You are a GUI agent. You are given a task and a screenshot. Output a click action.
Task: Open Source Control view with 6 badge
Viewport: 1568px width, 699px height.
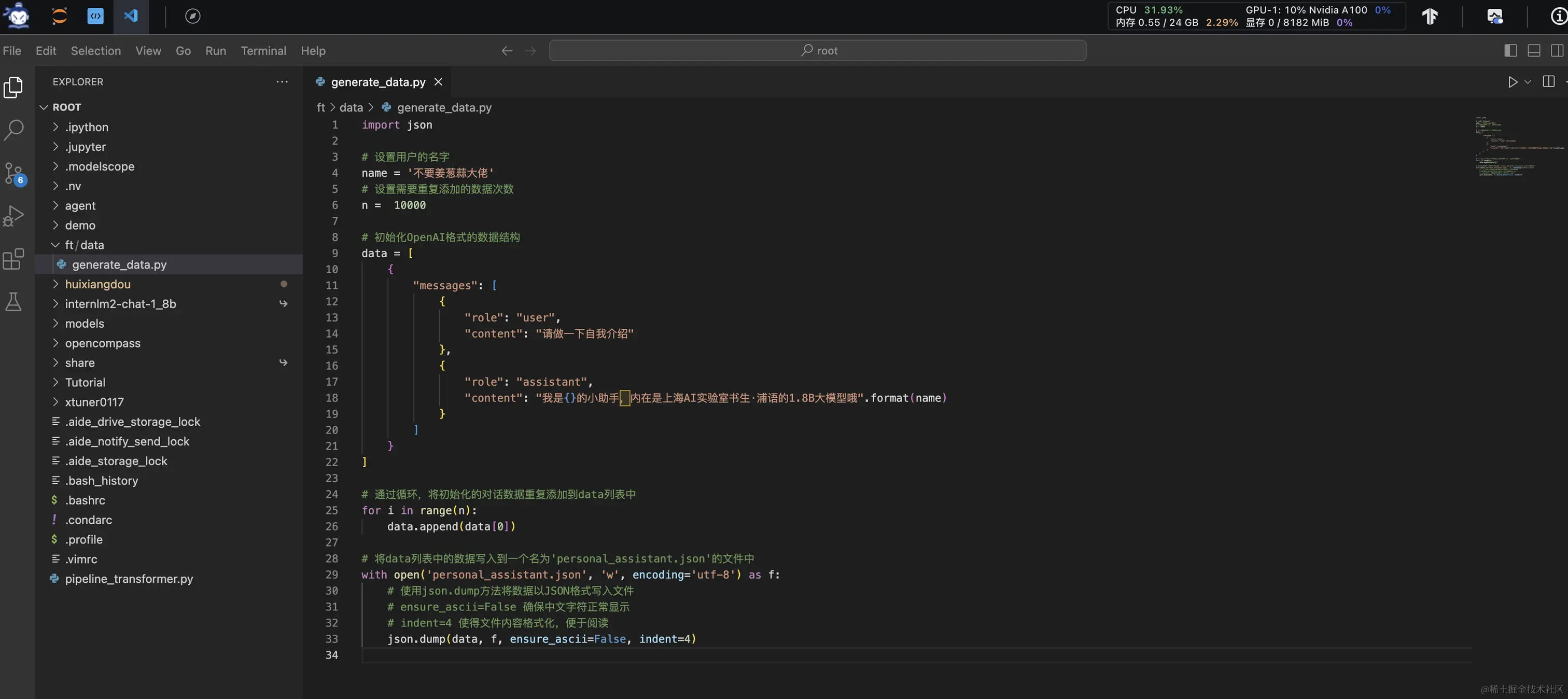13,173
